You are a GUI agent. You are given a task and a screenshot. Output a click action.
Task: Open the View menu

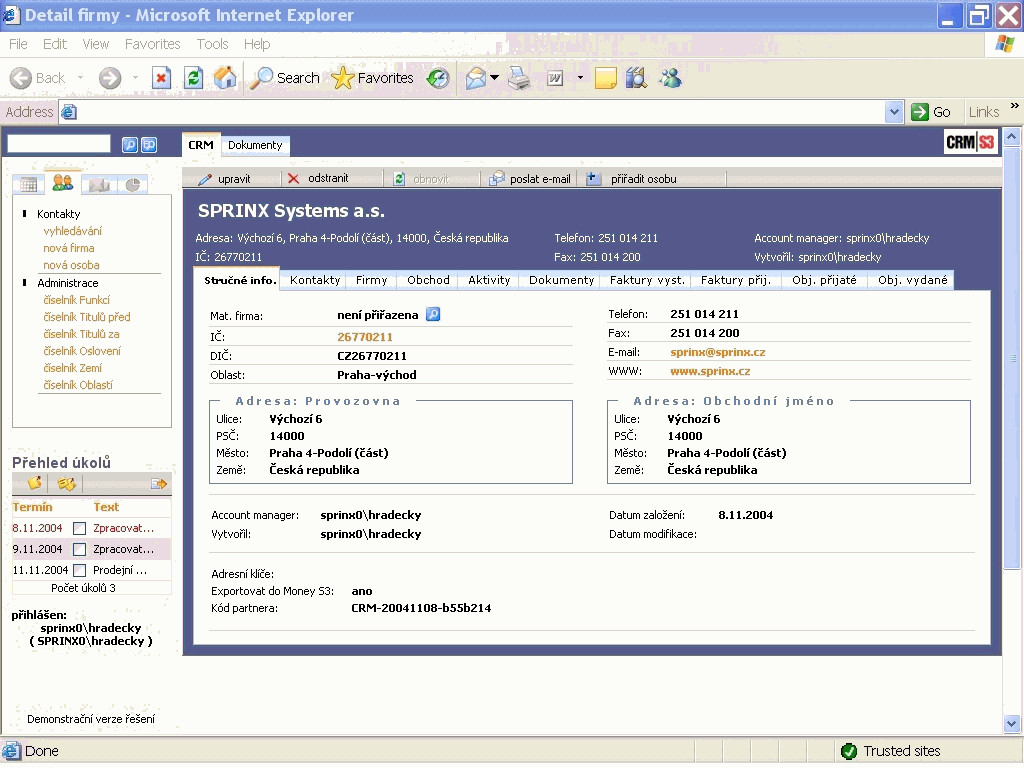(x=95, y=44)
